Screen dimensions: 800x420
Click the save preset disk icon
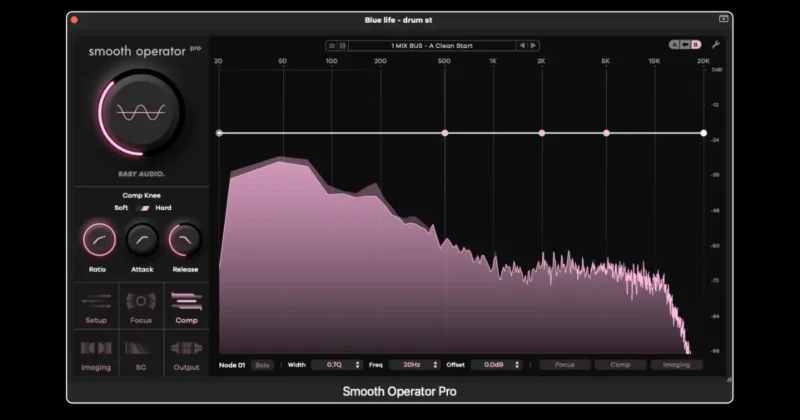point(343,46)
